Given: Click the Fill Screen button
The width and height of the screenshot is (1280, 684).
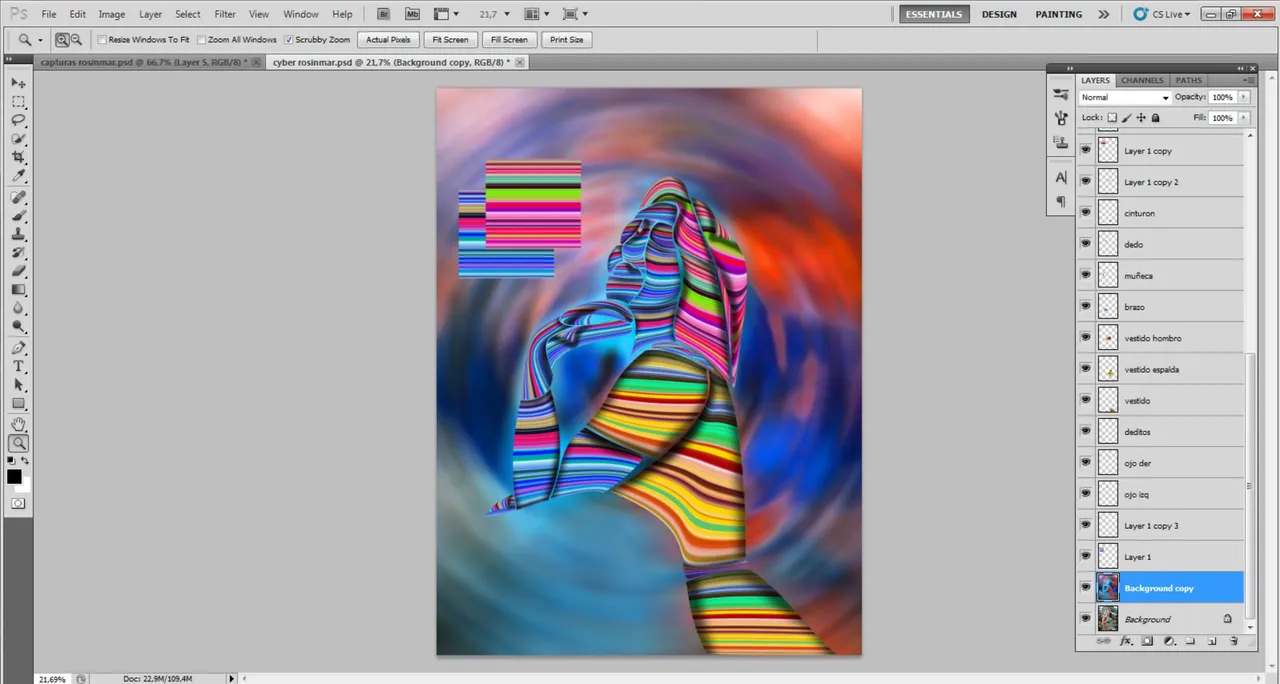Looking at the screenshot, I should coord(509,40).
